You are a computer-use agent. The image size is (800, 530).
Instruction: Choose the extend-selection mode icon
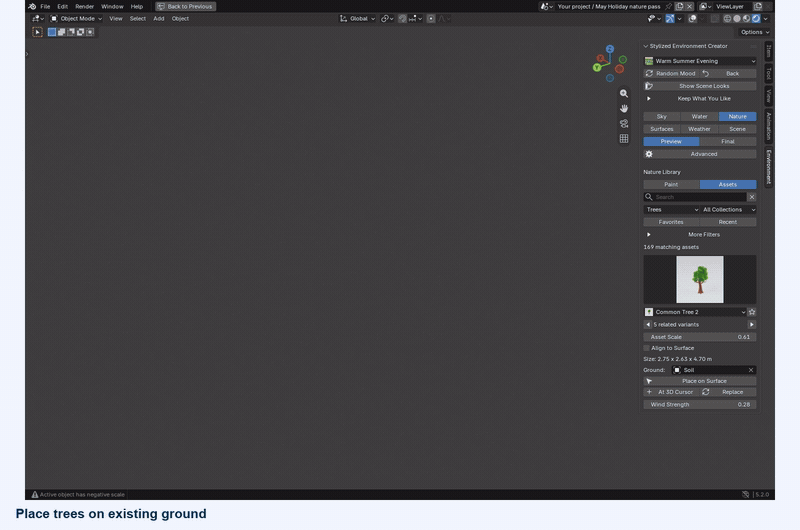(61, 32)
